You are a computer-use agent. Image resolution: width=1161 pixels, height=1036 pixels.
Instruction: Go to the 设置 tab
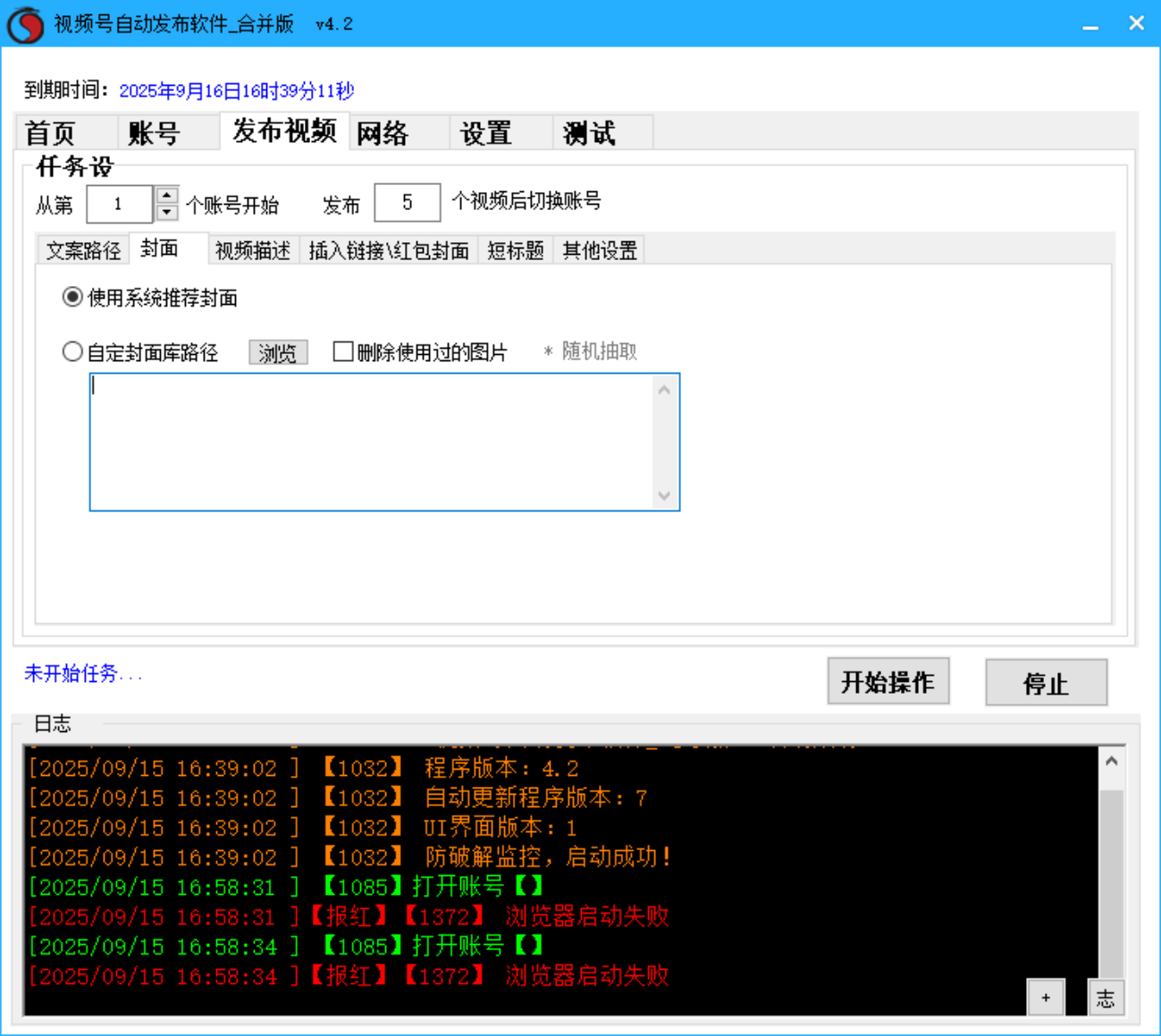485,133
